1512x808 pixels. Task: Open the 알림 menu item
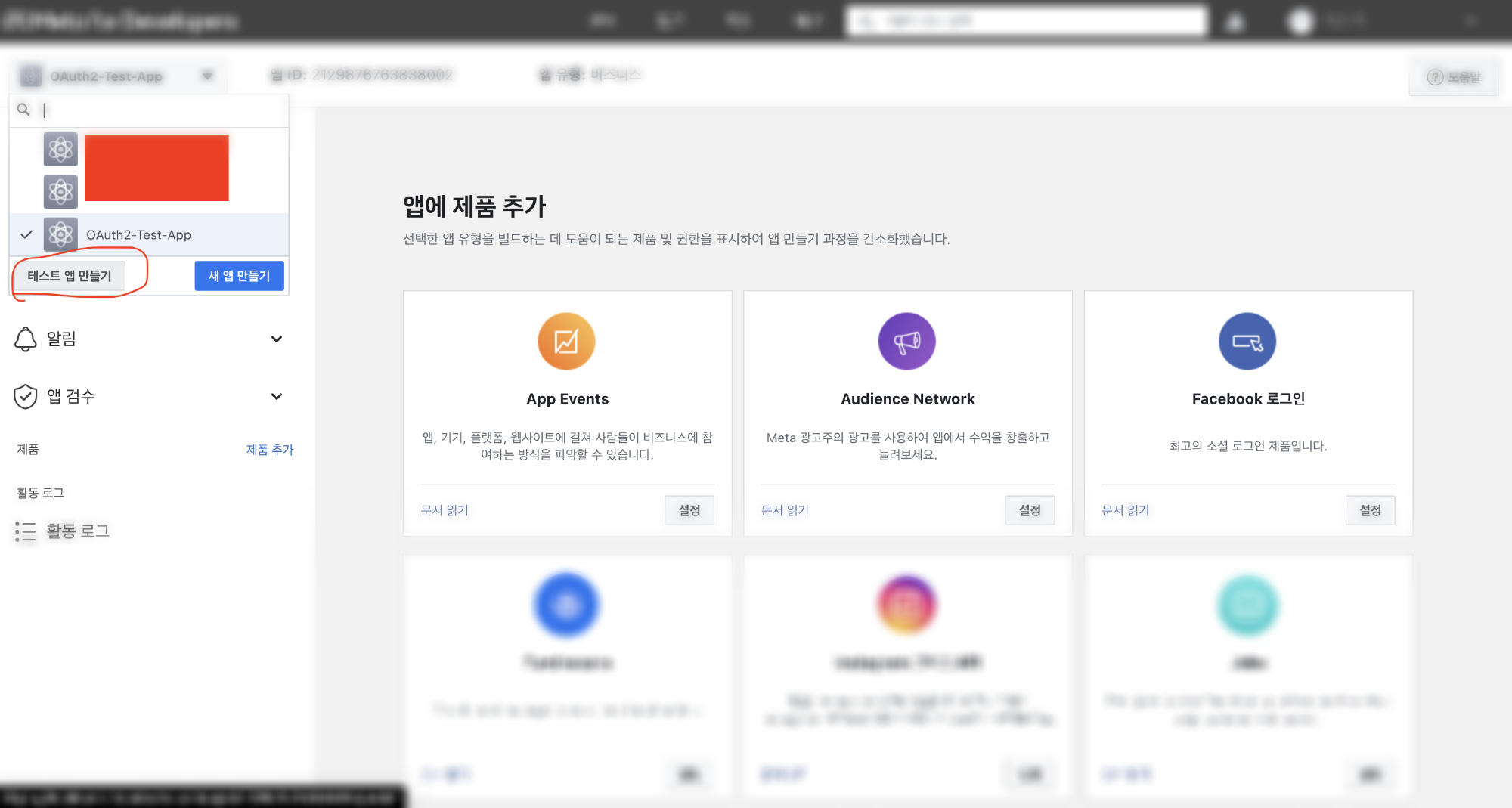pyautogui.click(x=149, y=339)
